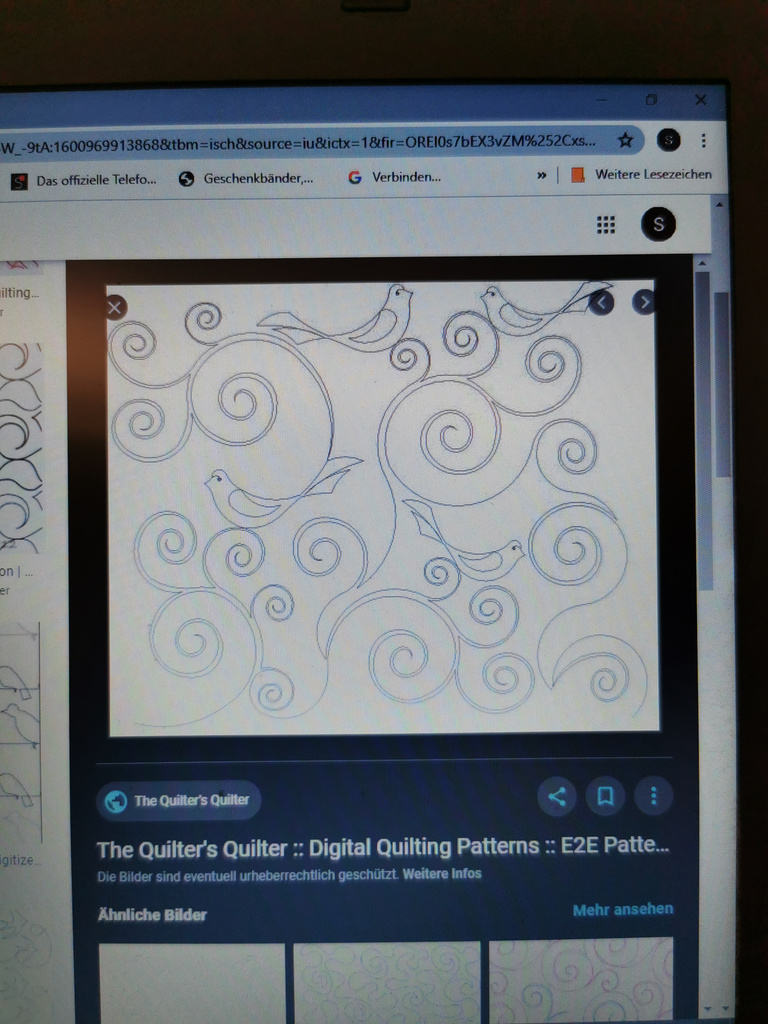Expand hidden bookmarks with double chevron
Viewport: 768px width, 1024px height.
click(542, 176)
